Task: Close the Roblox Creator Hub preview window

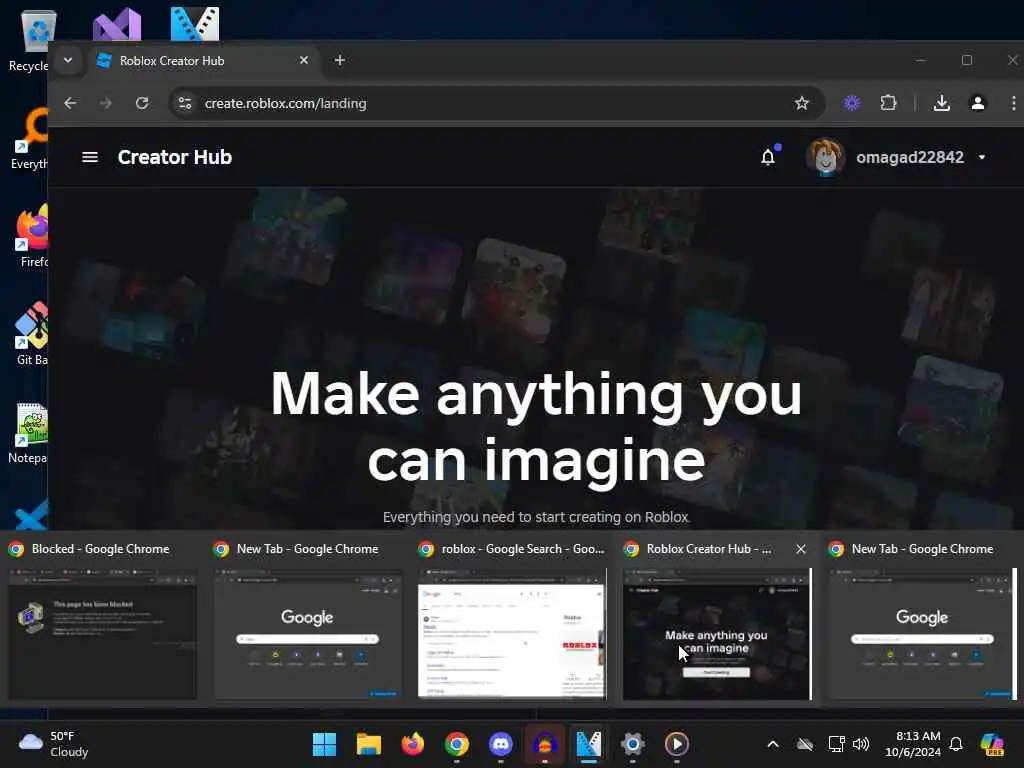Action: click(801, 549)
